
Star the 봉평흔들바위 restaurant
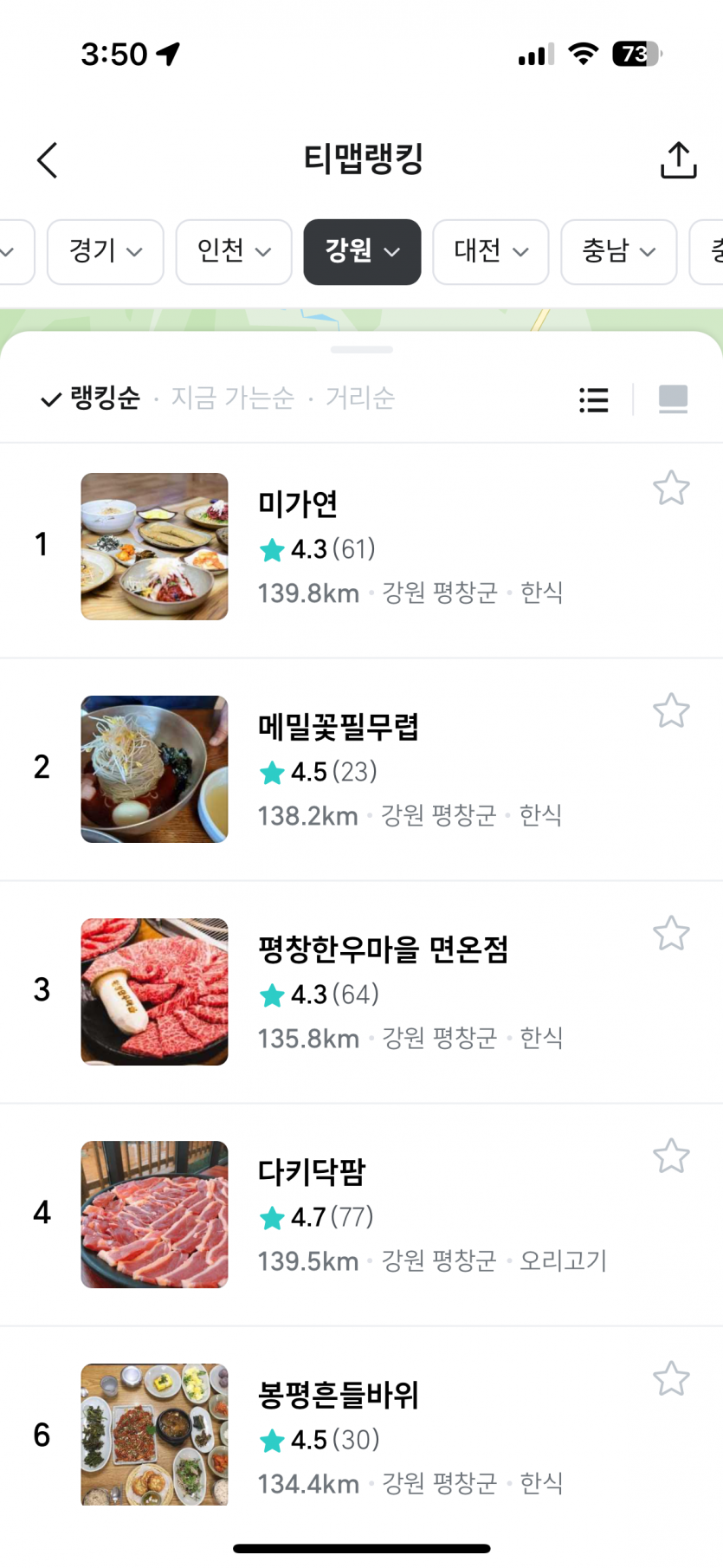pos(671,1379)
